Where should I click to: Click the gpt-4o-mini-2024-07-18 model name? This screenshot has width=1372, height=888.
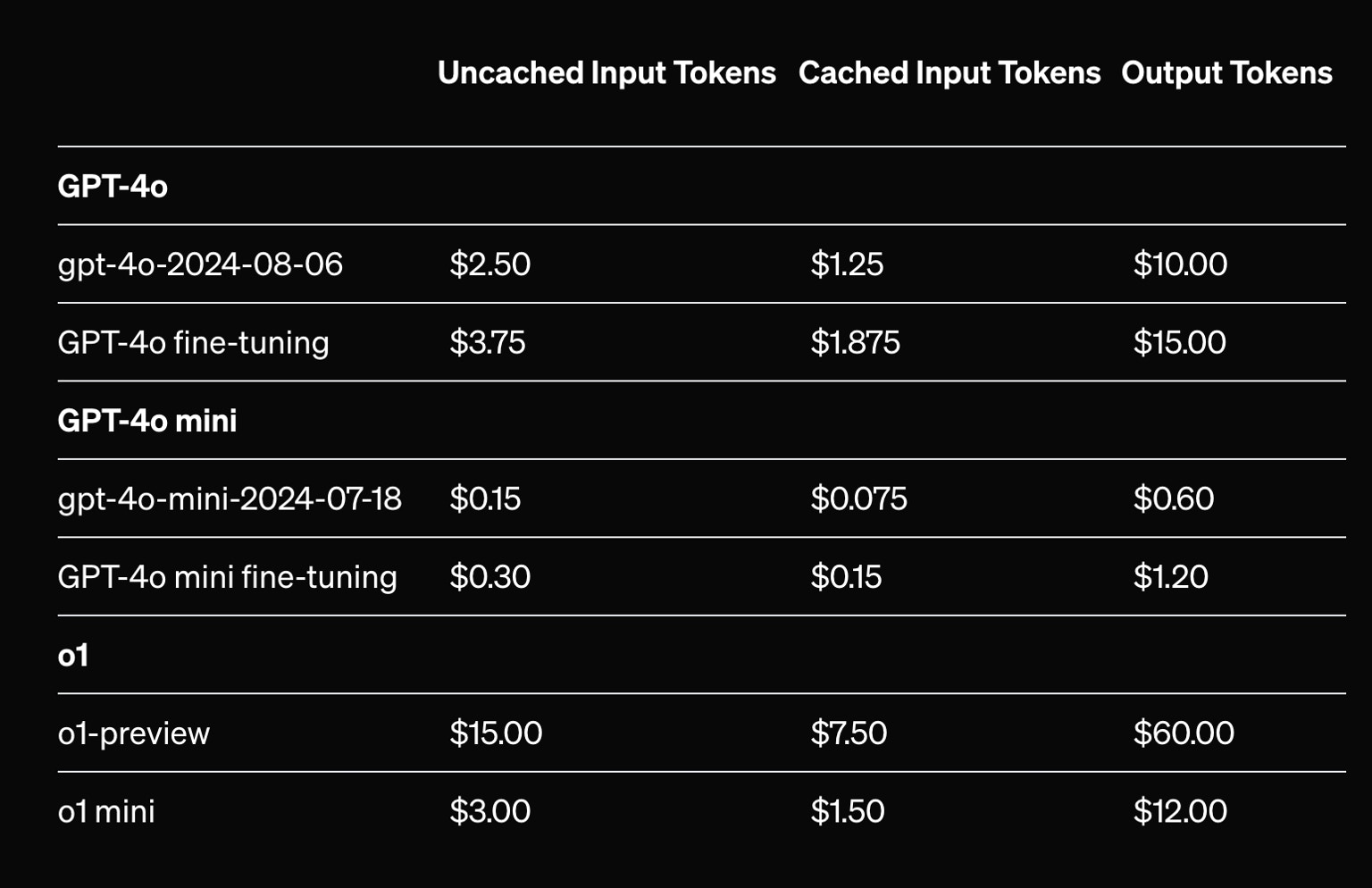pos(230,498)
